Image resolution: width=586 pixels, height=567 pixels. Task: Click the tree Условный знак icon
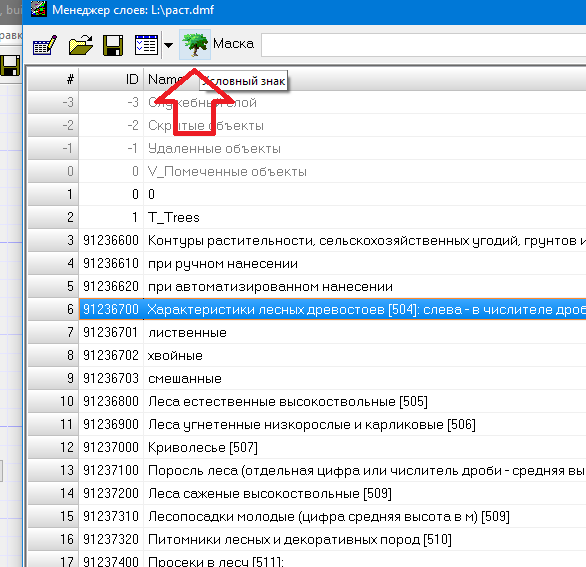point(195,44)
